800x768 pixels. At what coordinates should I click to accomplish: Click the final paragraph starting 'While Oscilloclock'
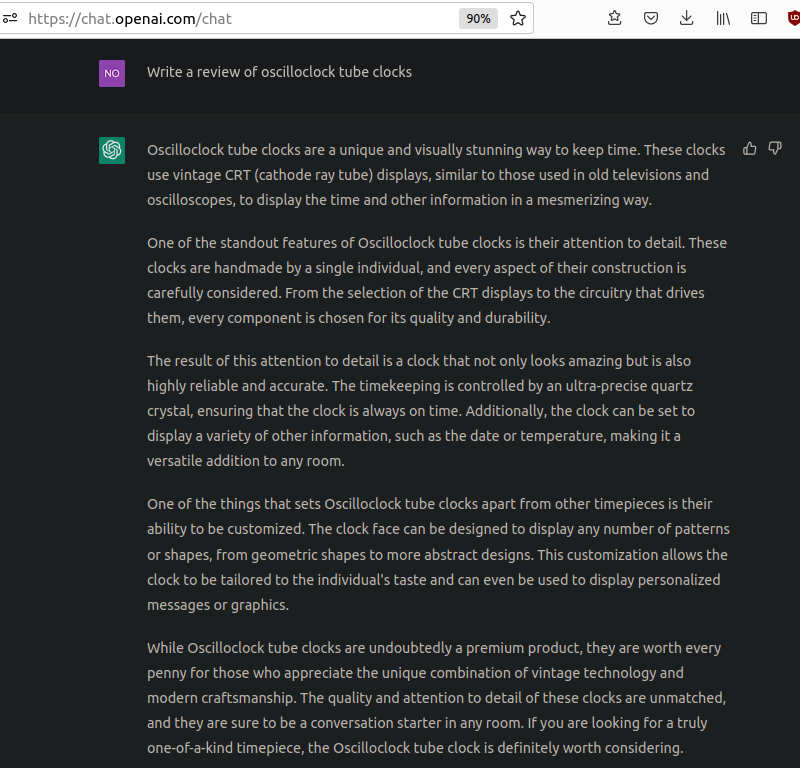436,697
